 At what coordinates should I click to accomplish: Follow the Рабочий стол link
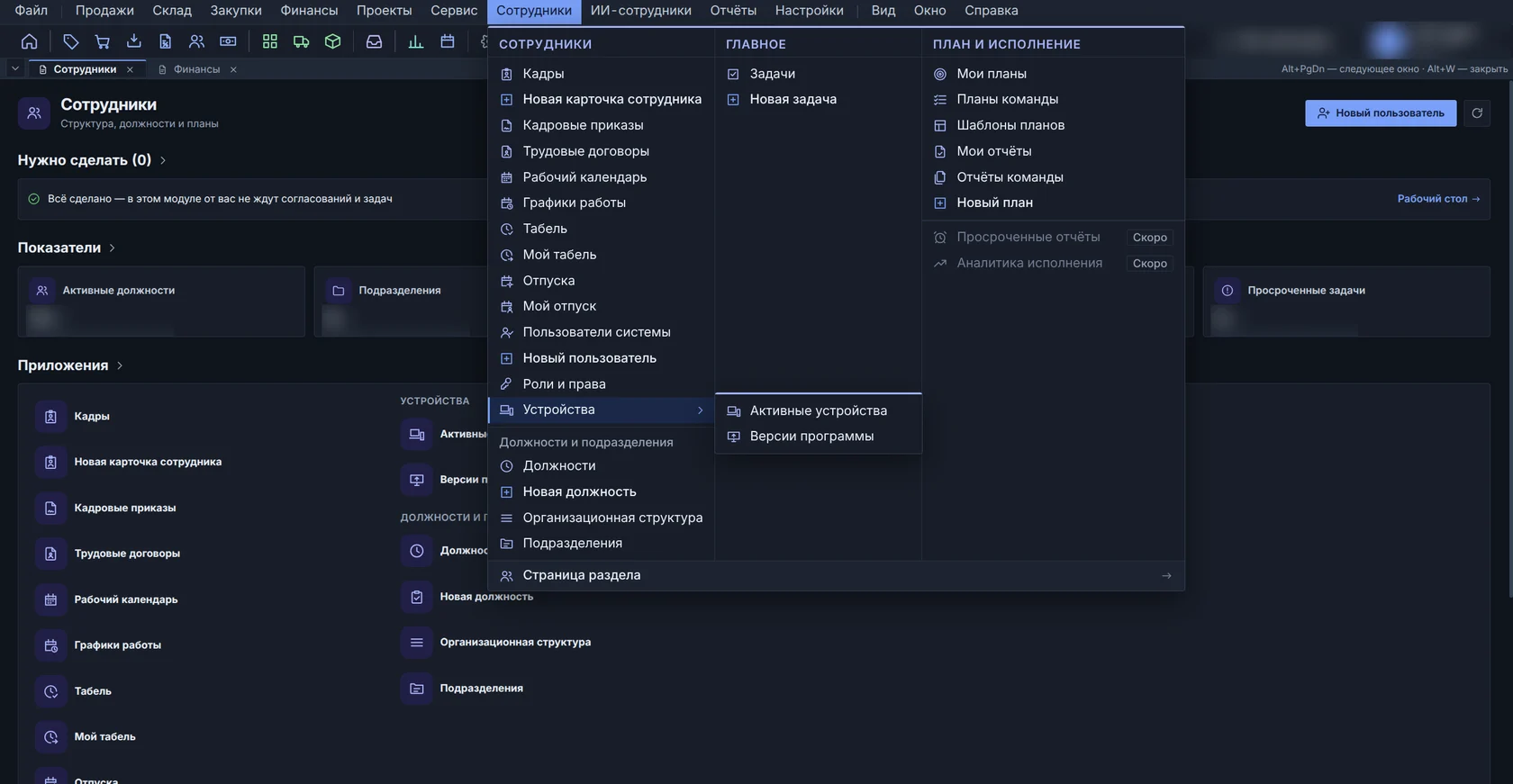(1438, 199)
